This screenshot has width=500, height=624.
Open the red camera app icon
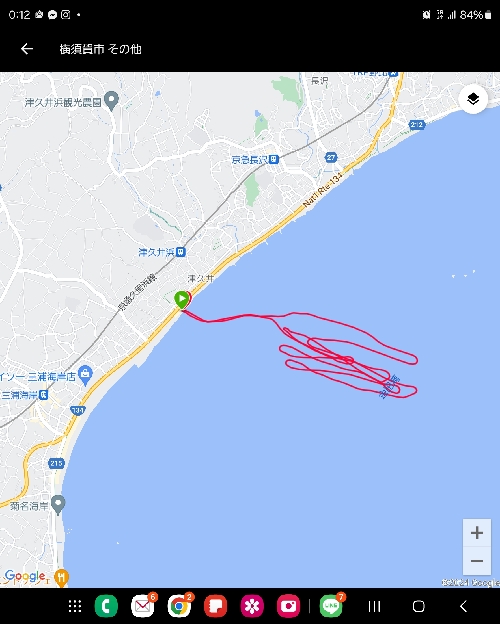pyautogui.click(x=288, y=606)
